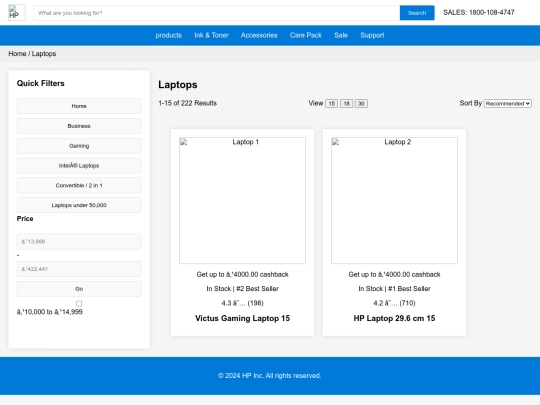Open the Sale menu item
540x405 pixels.
(341, 35)
